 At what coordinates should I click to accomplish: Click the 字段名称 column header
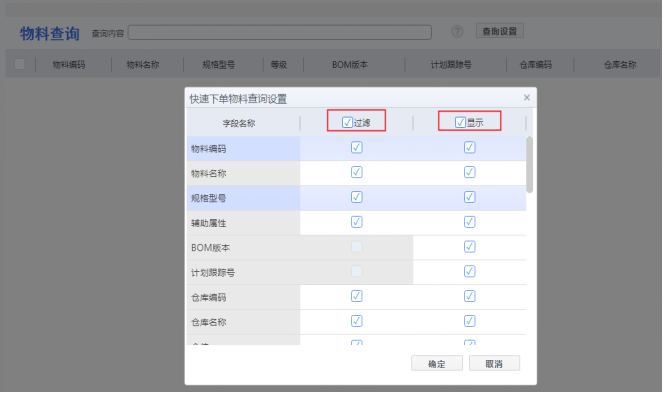pos(239,123)
